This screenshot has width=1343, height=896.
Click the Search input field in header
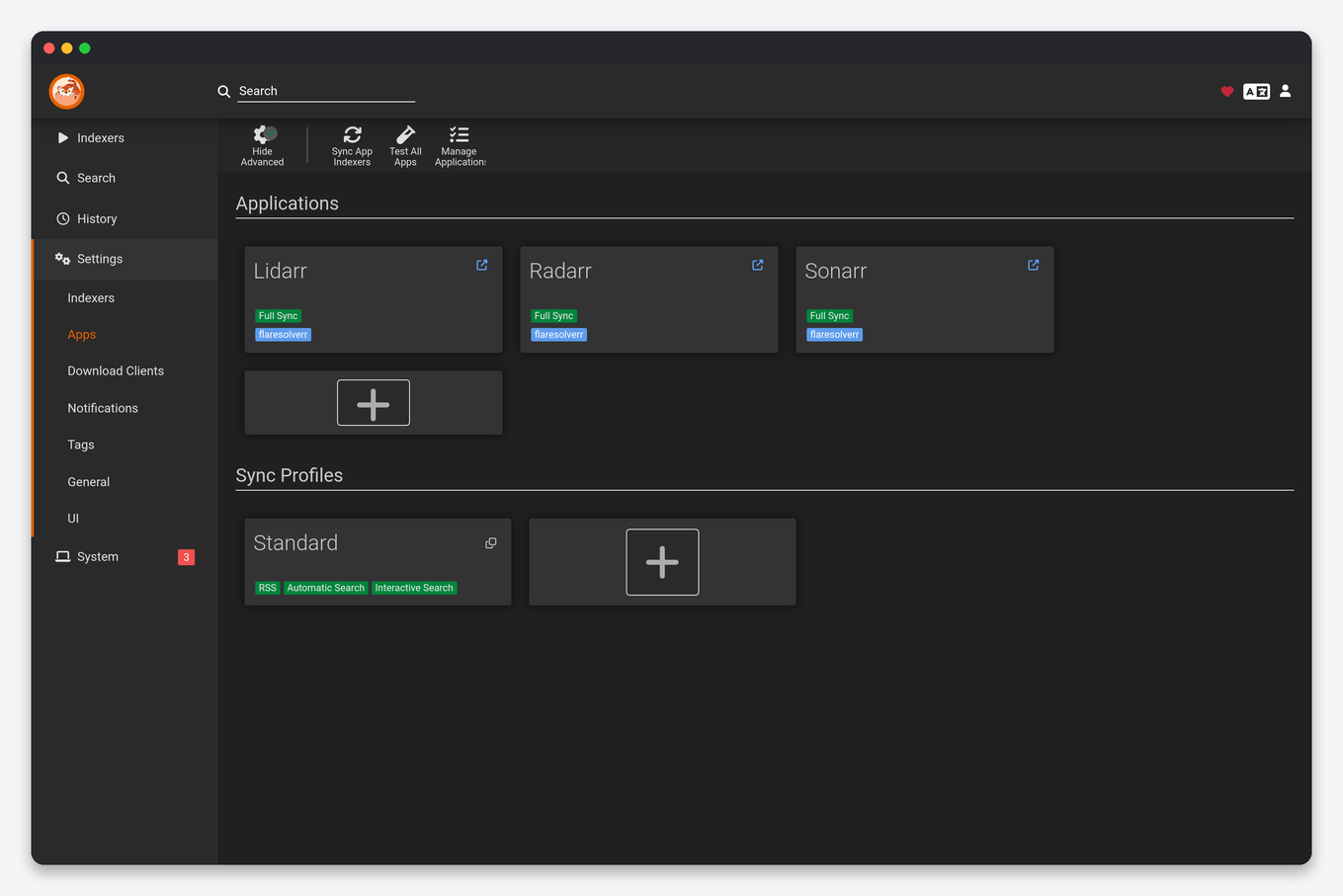tap(326, 91)
